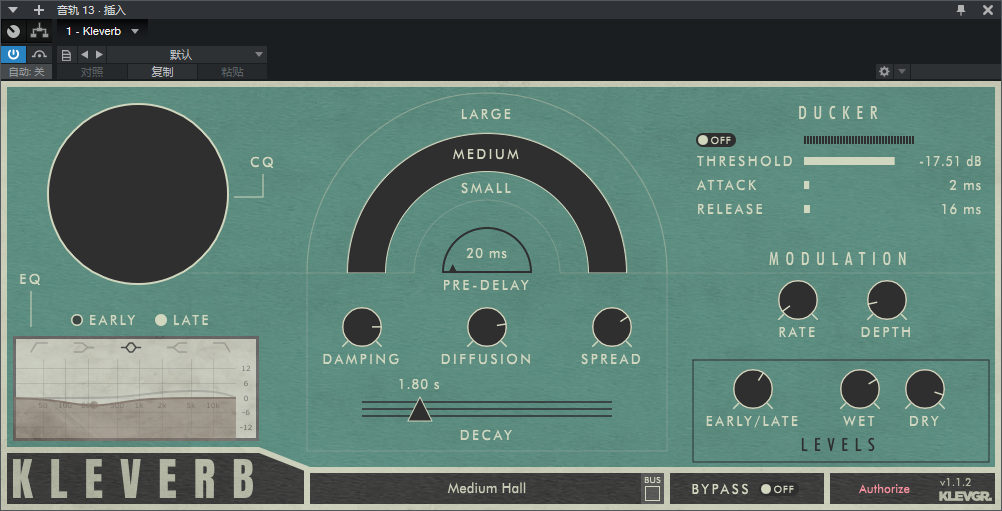Select the high-shelf filter shape in EQ

(x=177, y=347)
